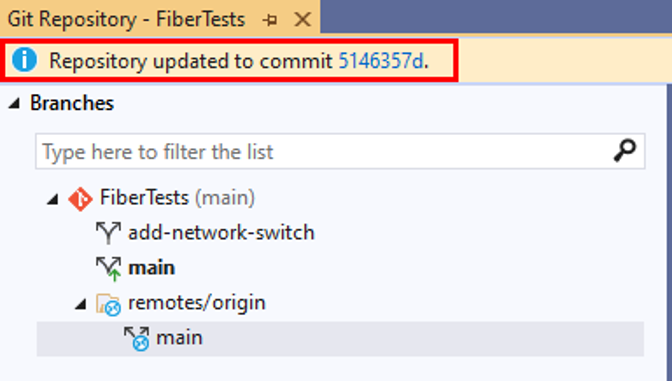Click the orange Git repository icon
672x381 pixels.
click(x=81, y=199)
